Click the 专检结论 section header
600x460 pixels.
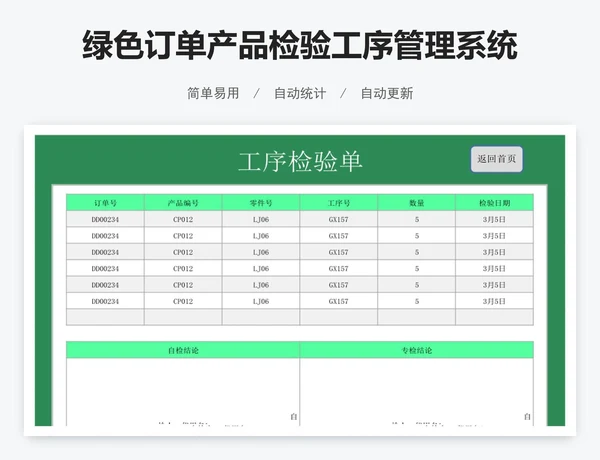417,350
